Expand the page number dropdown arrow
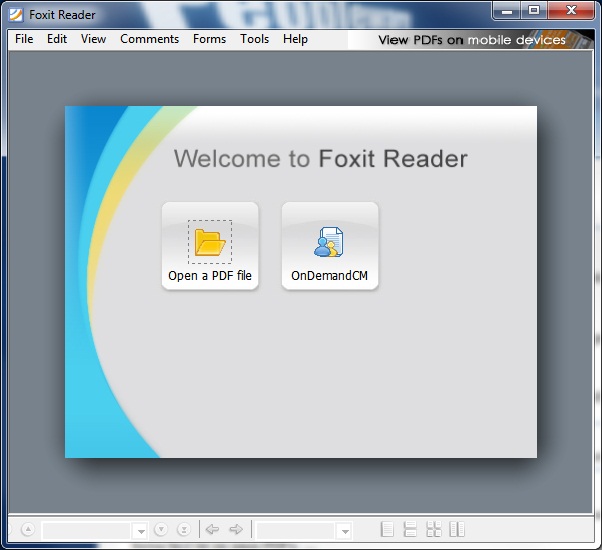The height and width of the screenshot is (550, 602). tap(141, 531)
